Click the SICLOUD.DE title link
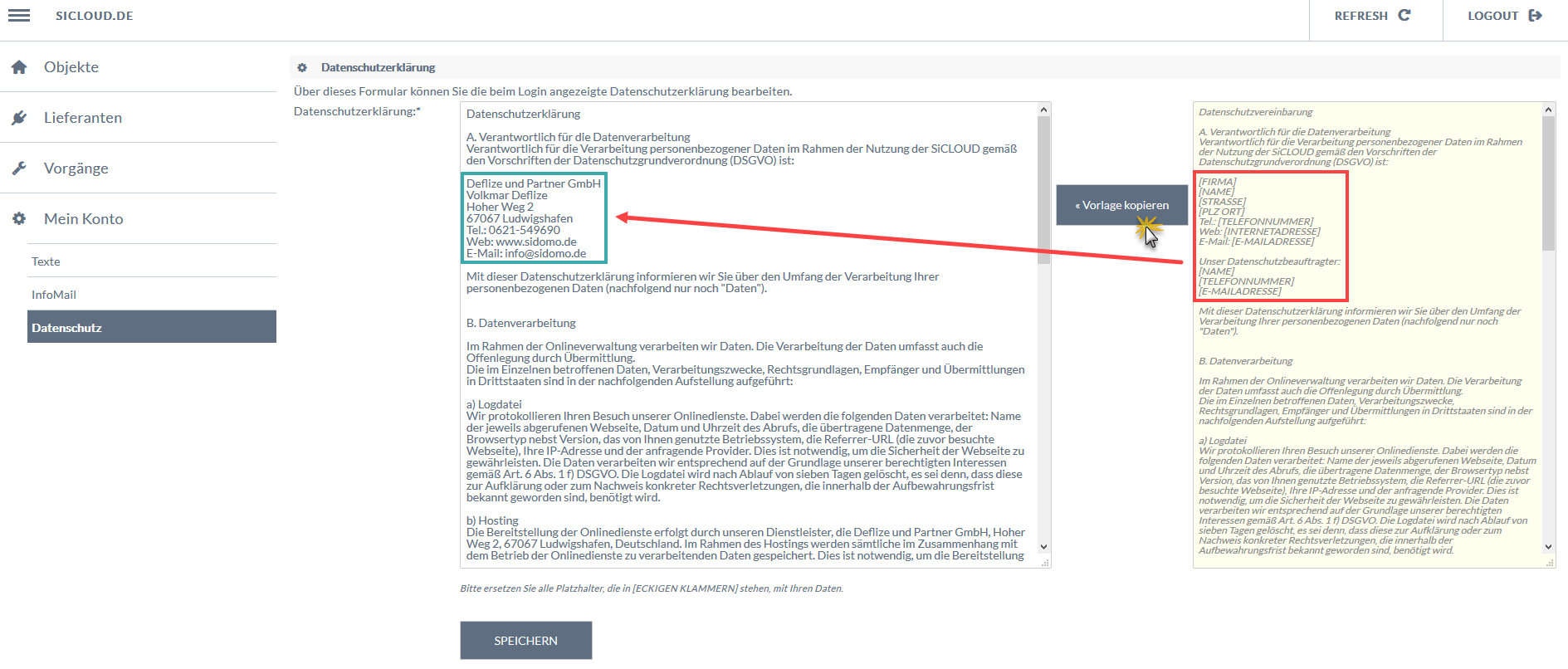The width and height of the screenshot is (1568, 669). (95, 16)
